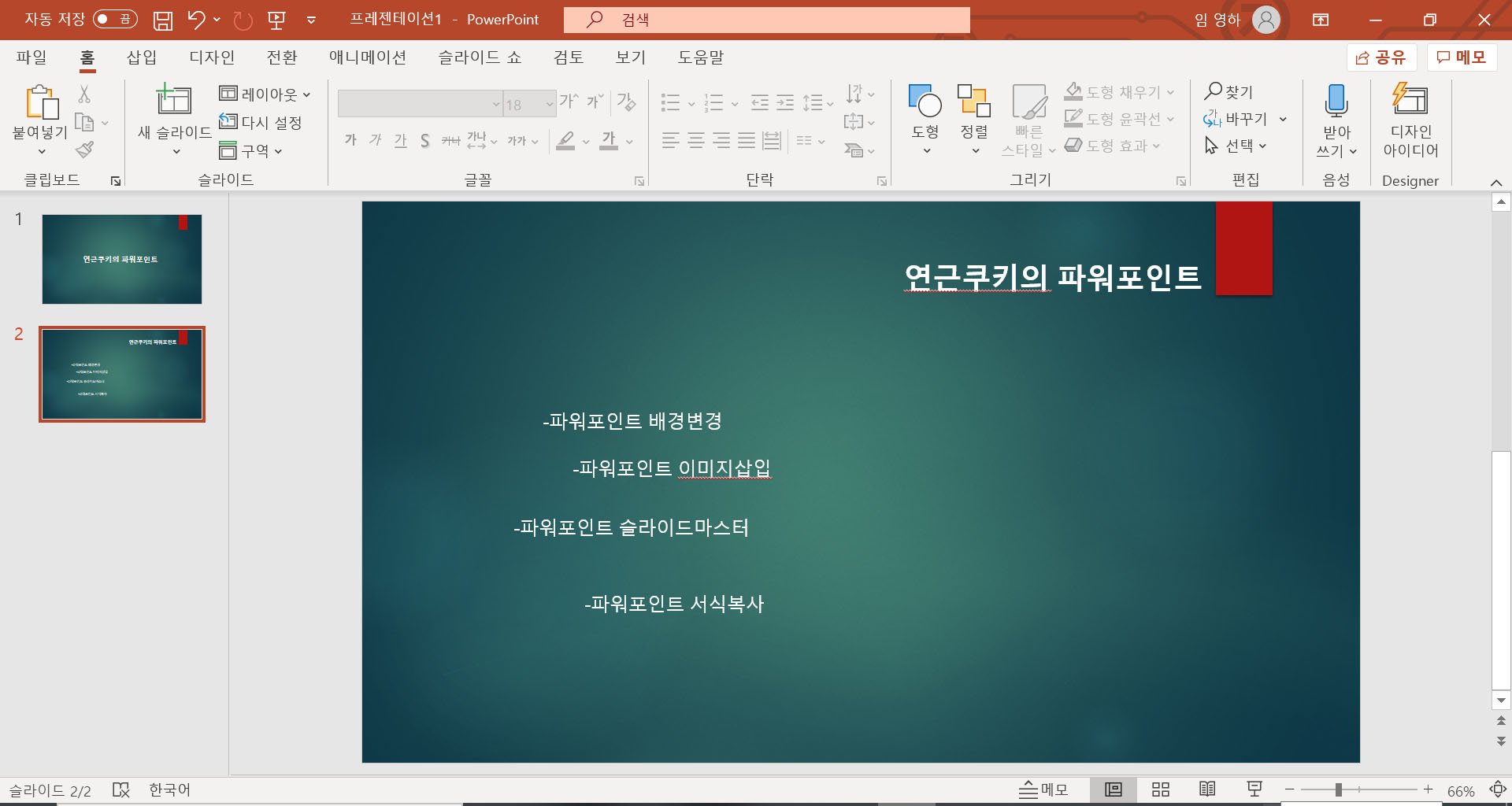Toggle bold formatting
The image size is (1512, 806).
(x=350, y=141)
